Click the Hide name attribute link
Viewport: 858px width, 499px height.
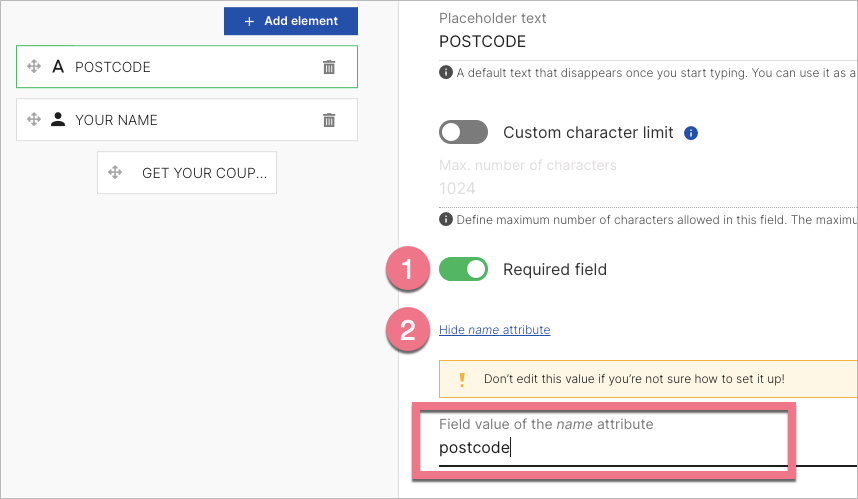pos(494,330)
